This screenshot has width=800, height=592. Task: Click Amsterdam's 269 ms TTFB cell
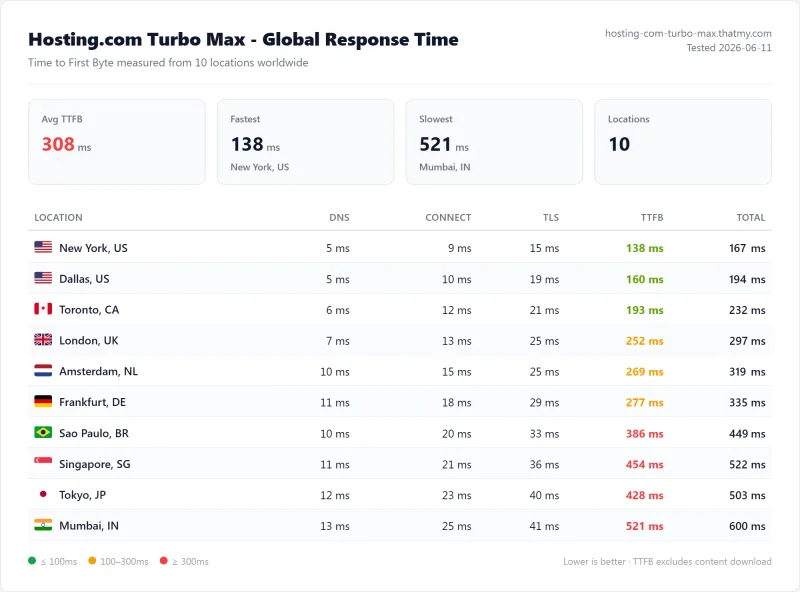click(645, 372)
